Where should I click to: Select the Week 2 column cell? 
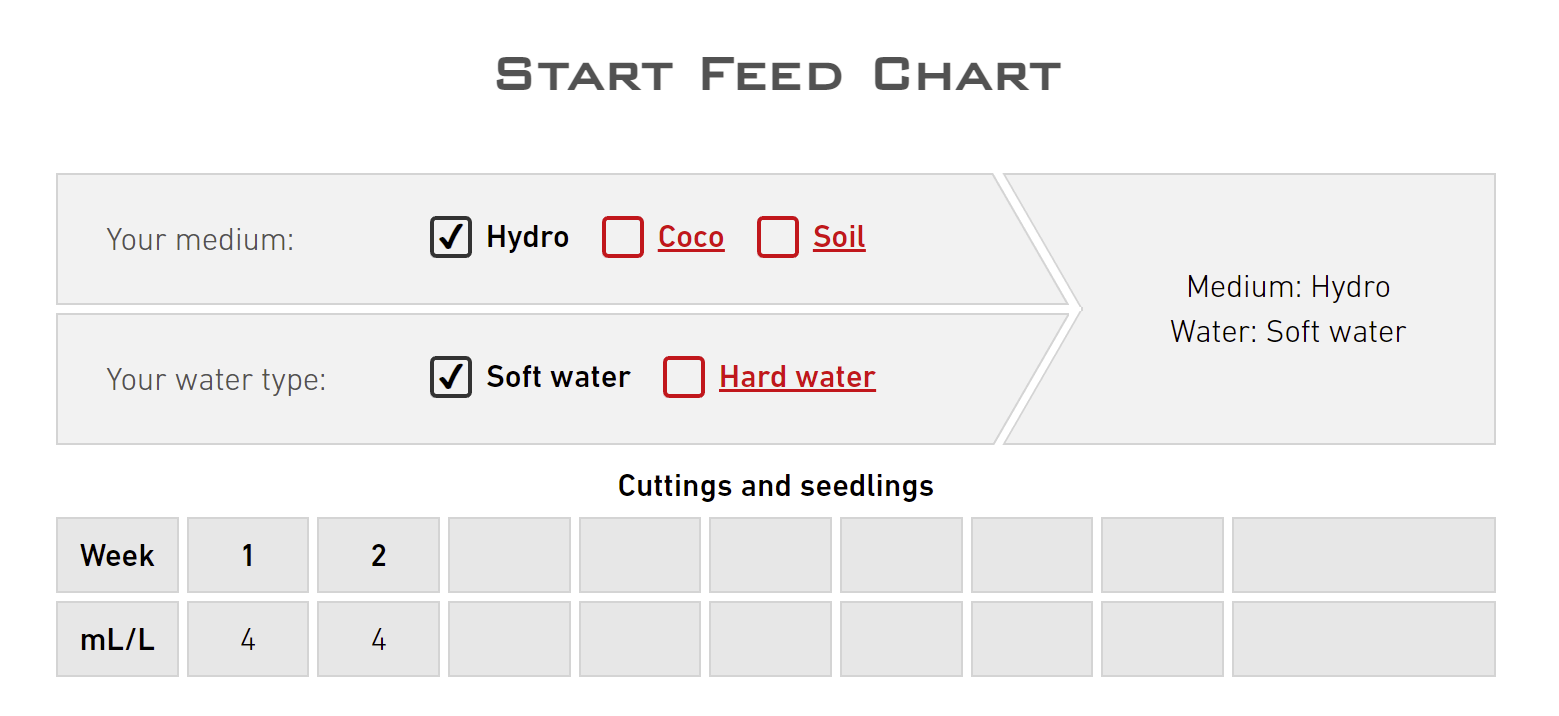(x=378, y=555)
